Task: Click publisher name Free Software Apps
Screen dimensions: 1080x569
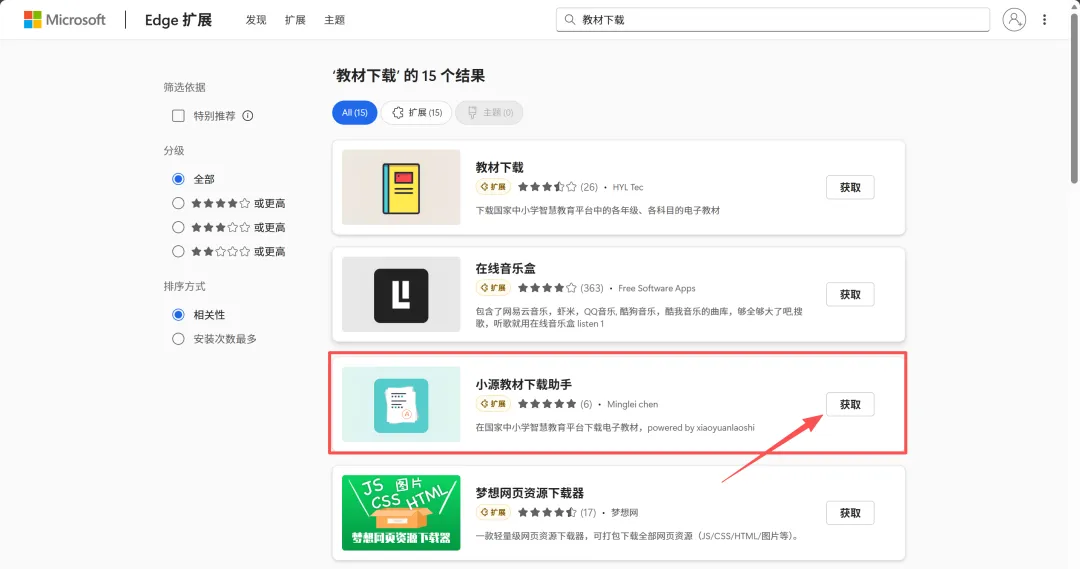Action: click(x=656, y=288)
